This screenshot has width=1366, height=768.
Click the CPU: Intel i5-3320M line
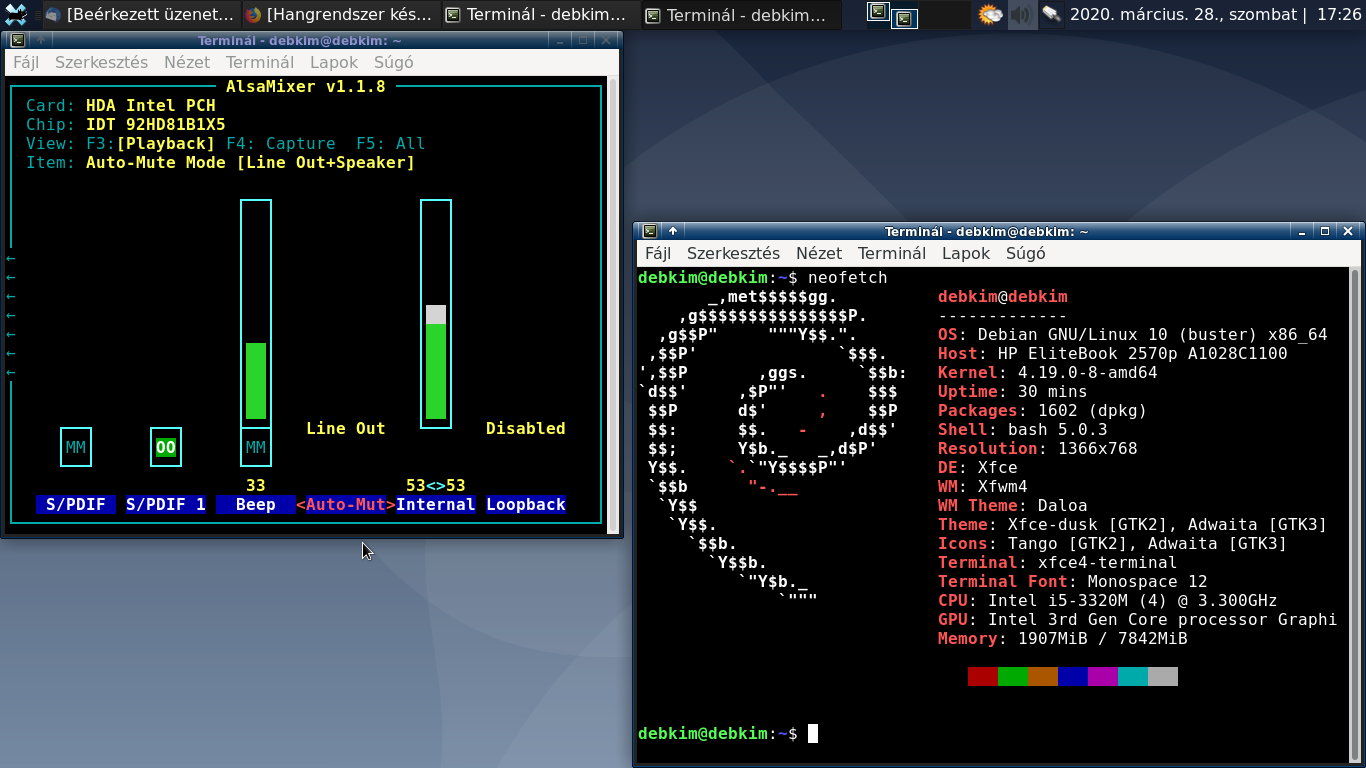[x=1108, y=600]
